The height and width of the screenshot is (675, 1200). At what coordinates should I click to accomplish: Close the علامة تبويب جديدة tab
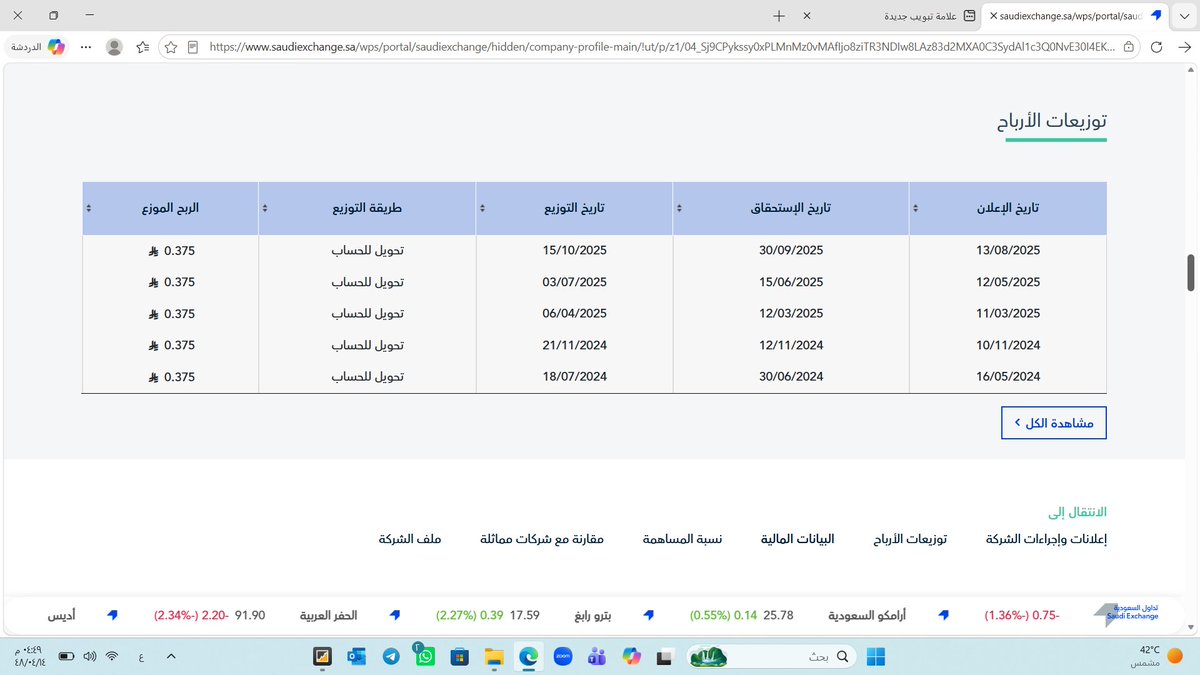[807, 16]
